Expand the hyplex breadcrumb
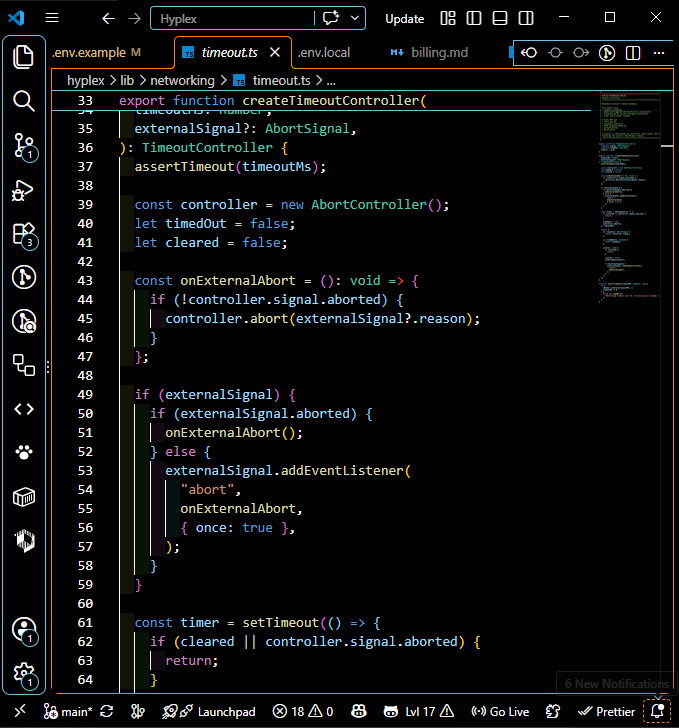This screenshot has width=679, height=728. click(86, 81)
